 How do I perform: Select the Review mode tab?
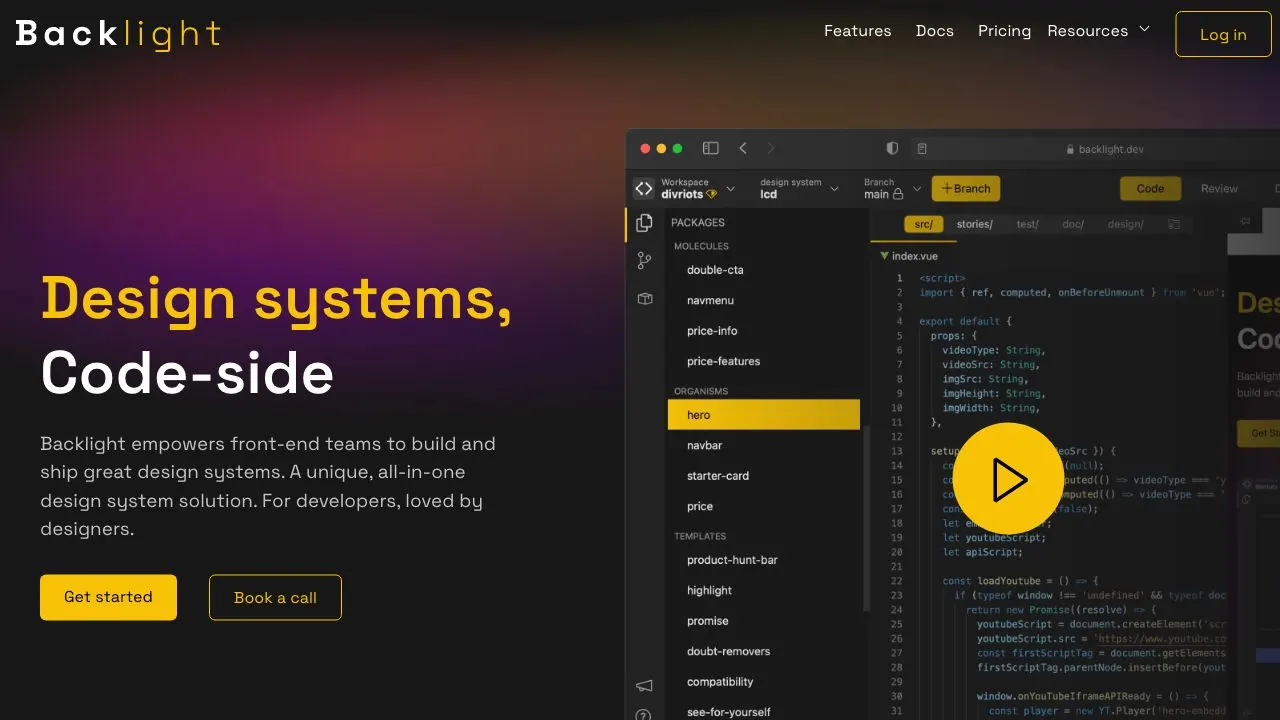(1218, 188)
